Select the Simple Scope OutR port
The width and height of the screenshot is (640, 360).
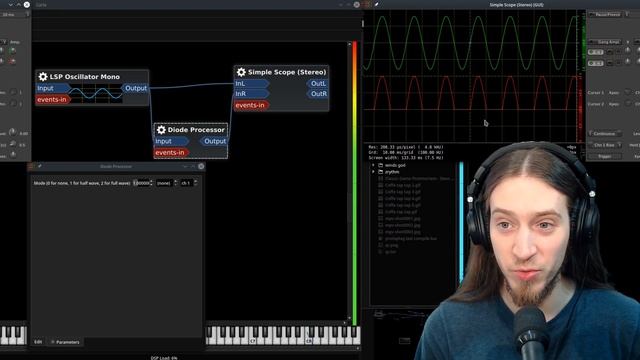(x=318, y=94)
